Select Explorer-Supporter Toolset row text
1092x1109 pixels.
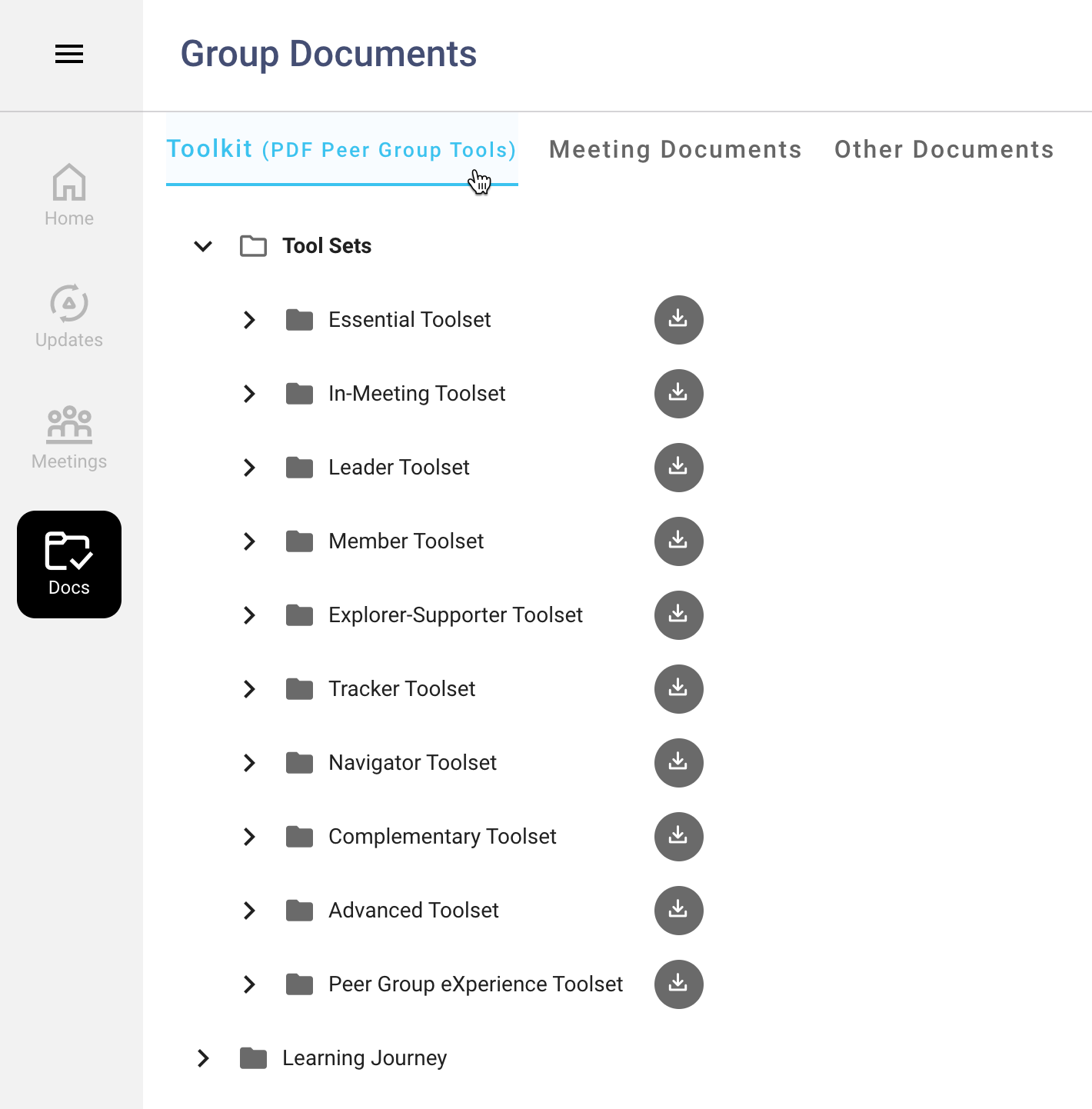pyautogui.click(x=455, y=615)
